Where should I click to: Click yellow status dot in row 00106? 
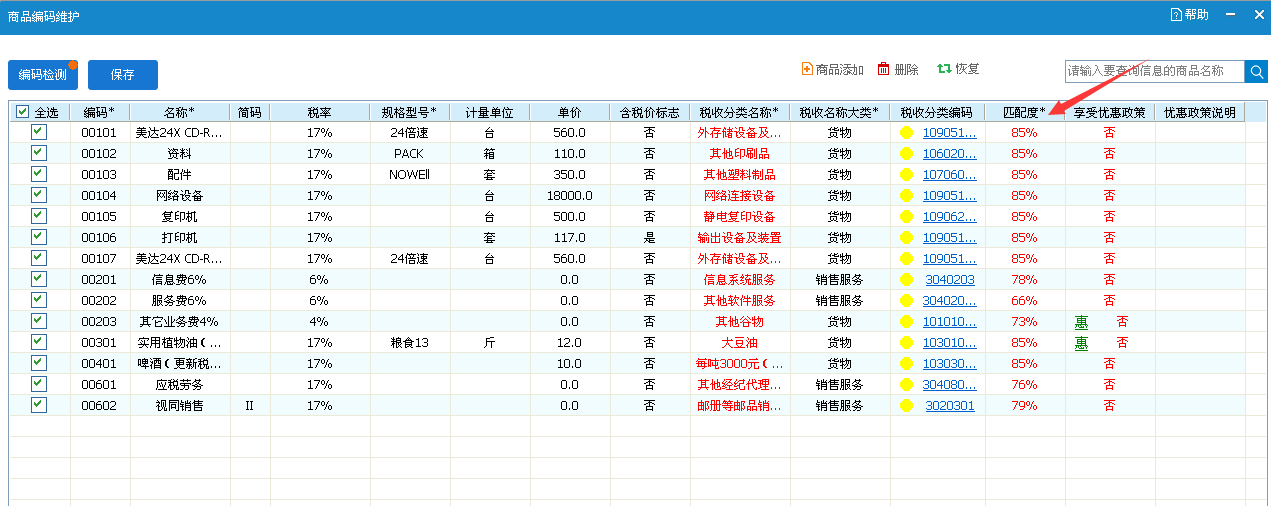tap(907, 238)
